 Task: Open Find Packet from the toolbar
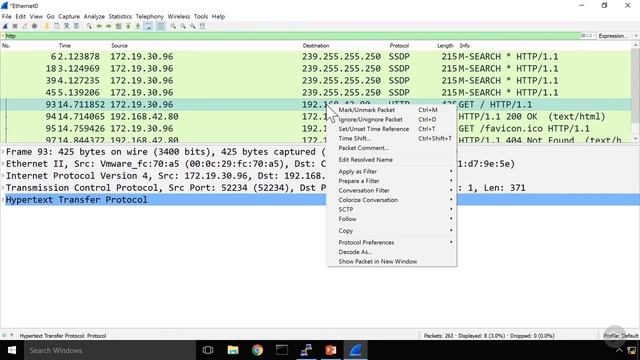[x=89, y=26]
